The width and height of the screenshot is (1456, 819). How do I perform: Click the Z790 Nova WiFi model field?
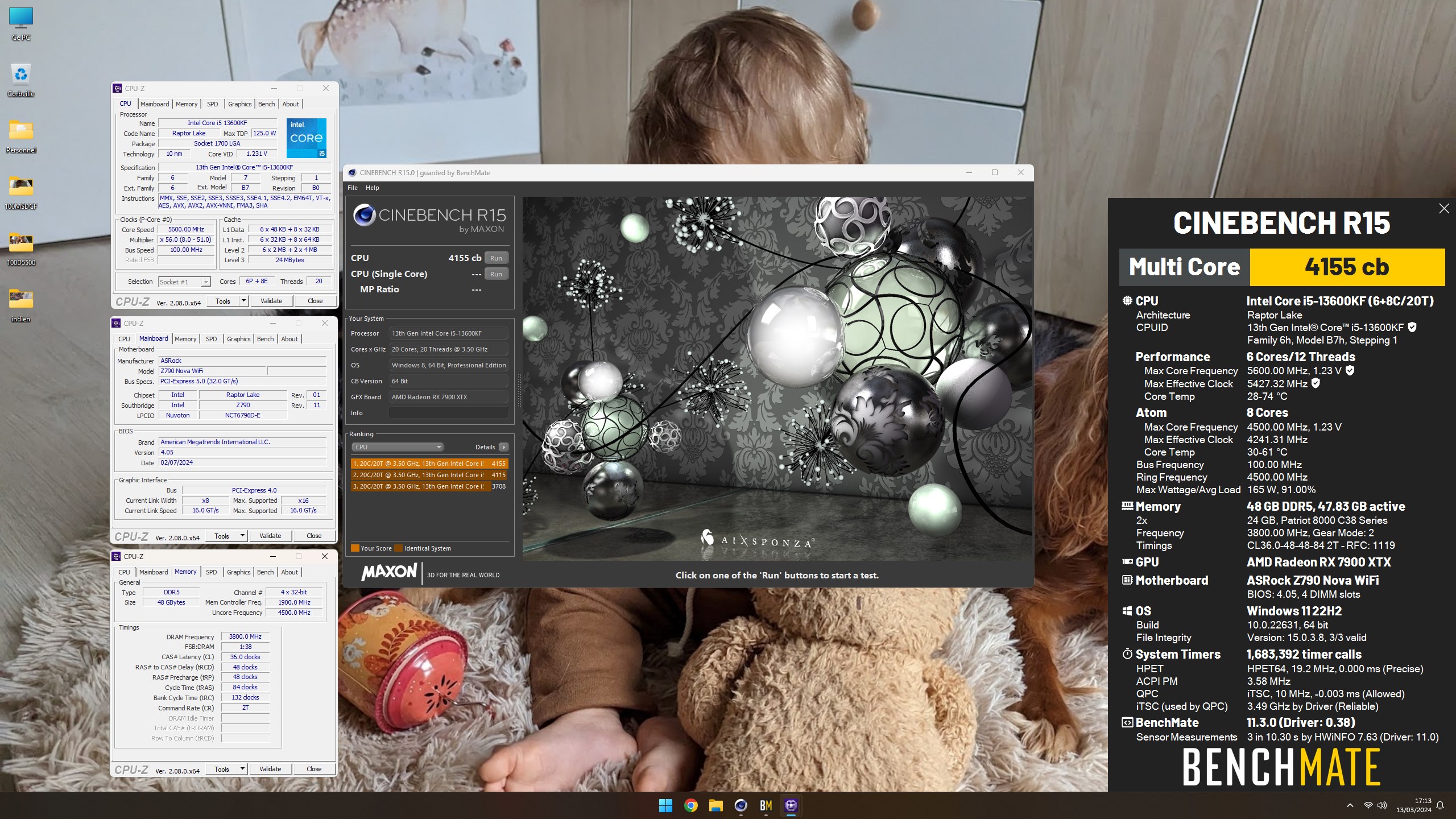coord(212,371)
